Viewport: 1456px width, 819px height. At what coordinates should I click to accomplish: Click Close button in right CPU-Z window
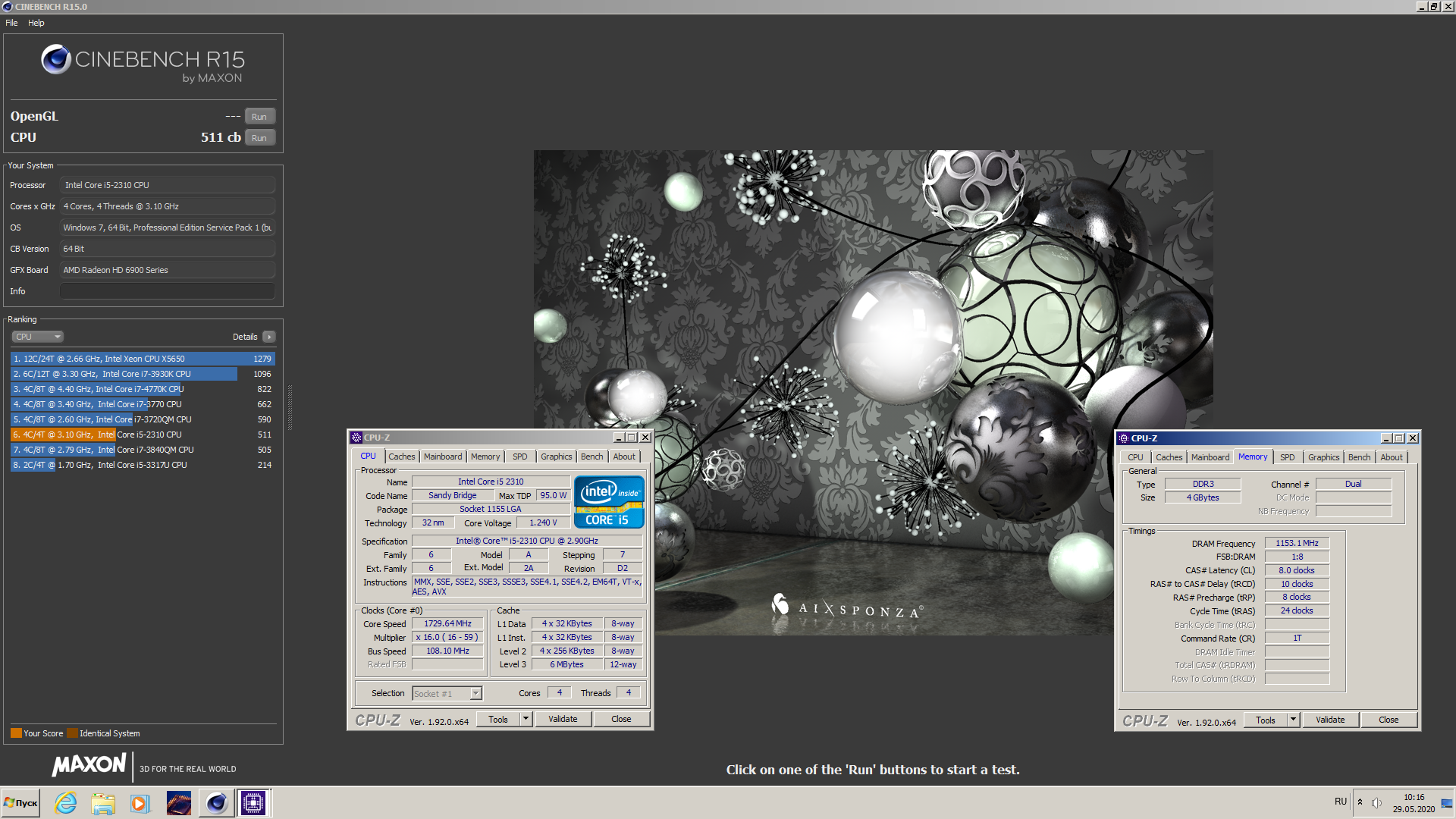1389,720
